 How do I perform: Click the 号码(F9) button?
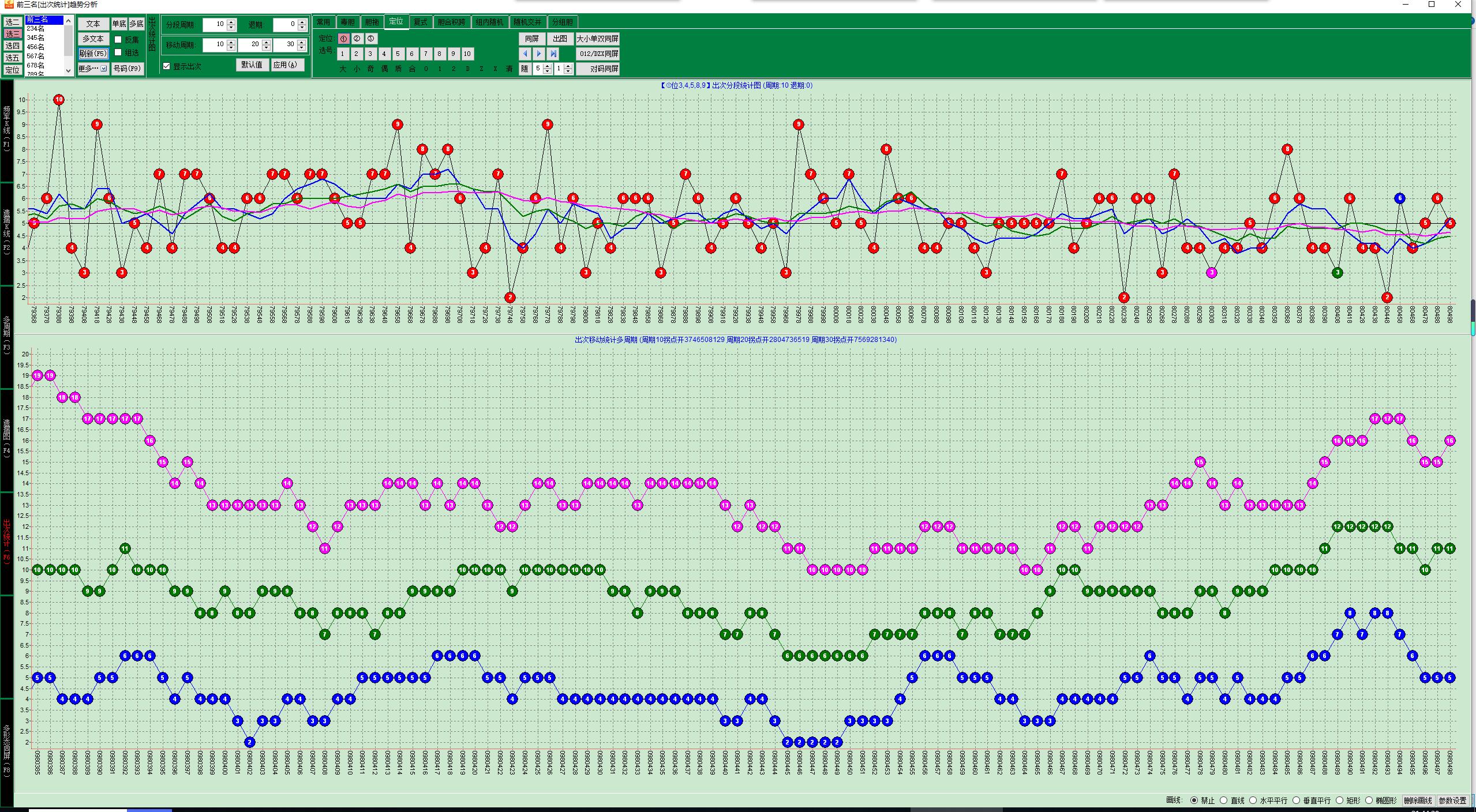128,69
